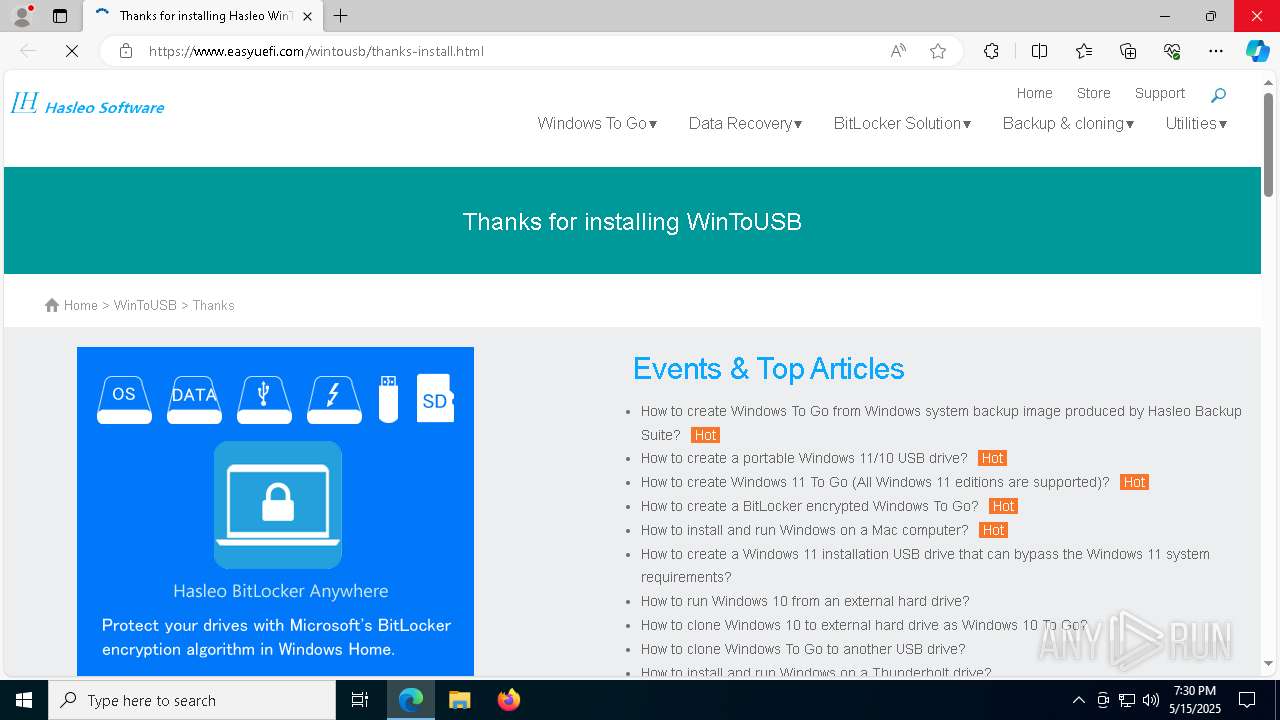
Task: Open Windows 11 bypass system requirements article
Action: click(925, 565)
